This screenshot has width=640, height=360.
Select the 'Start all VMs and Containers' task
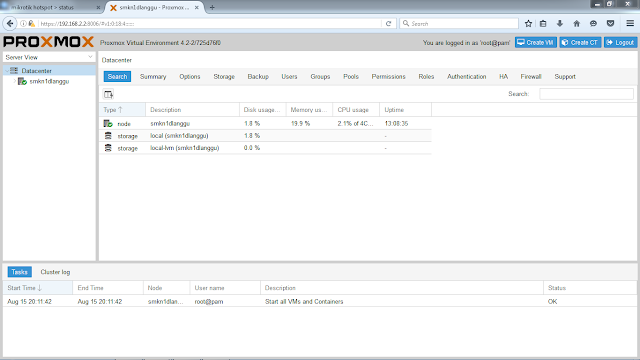point(320,302)
